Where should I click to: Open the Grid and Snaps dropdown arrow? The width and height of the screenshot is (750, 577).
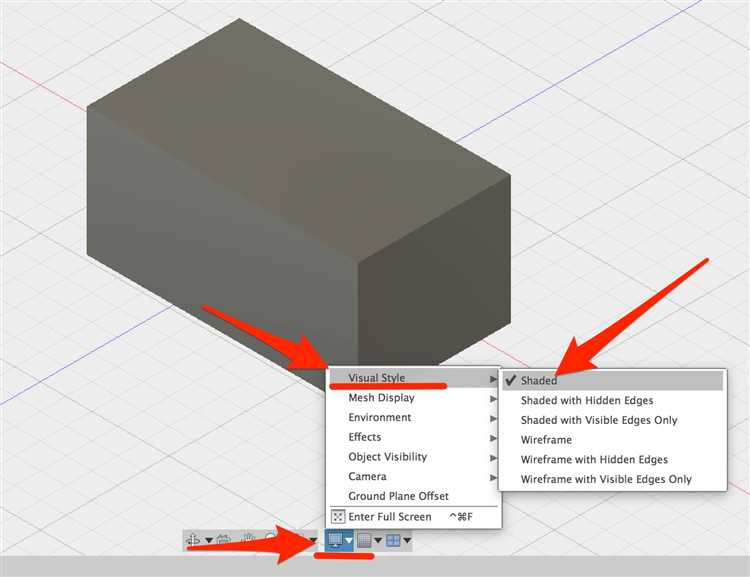click(x=378, y=541)
